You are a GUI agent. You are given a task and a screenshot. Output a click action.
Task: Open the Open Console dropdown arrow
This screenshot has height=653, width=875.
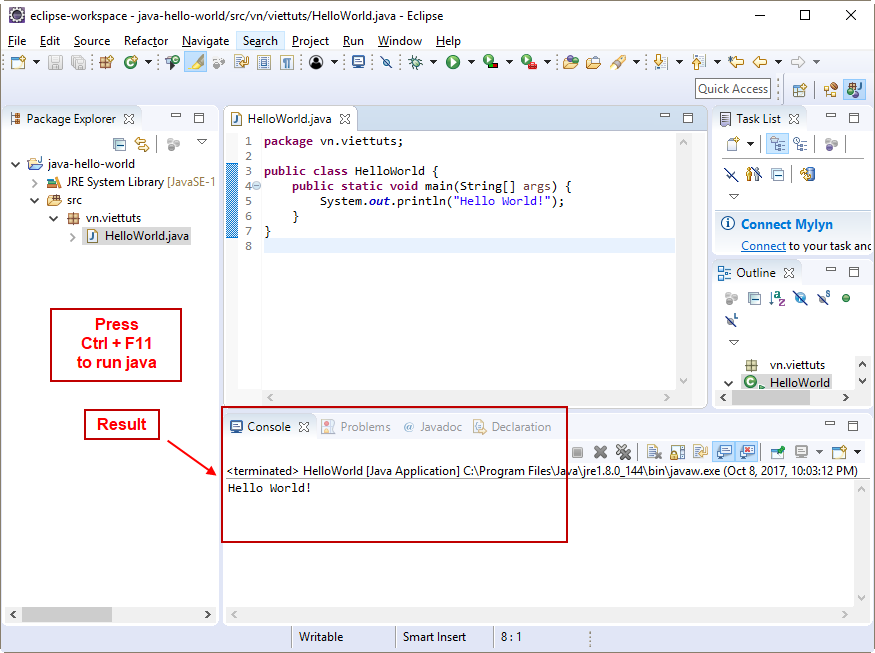[x=857, y=452]
